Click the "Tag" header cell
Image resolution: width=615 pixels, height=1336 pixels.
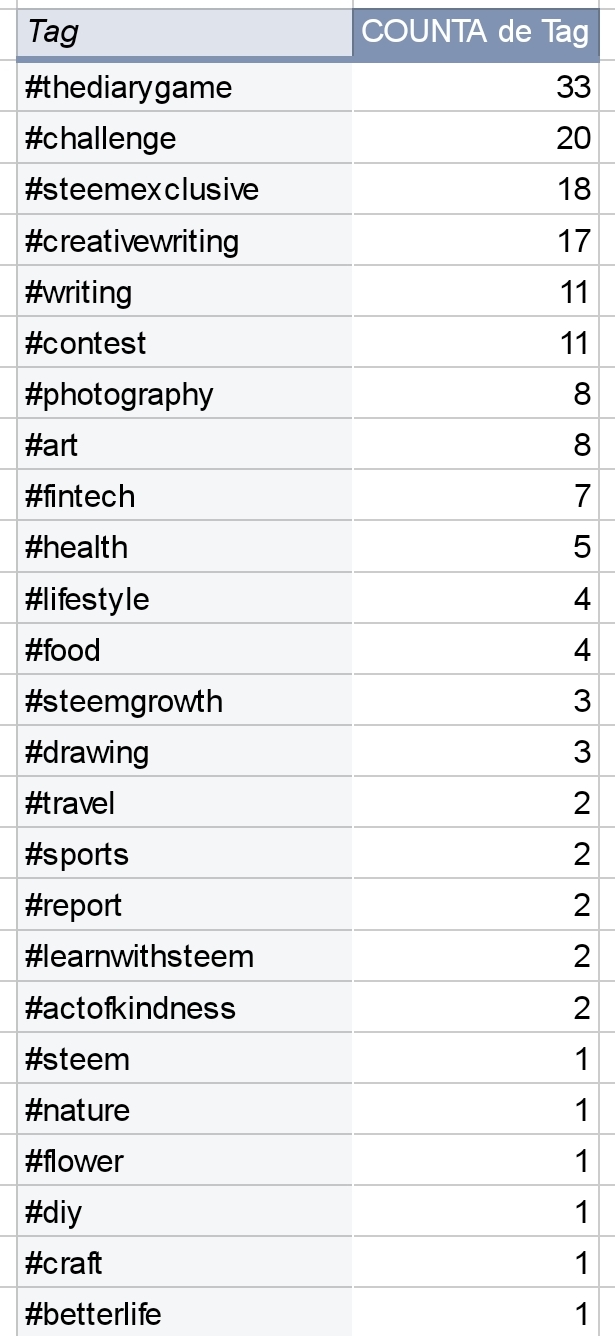[185, 33]
